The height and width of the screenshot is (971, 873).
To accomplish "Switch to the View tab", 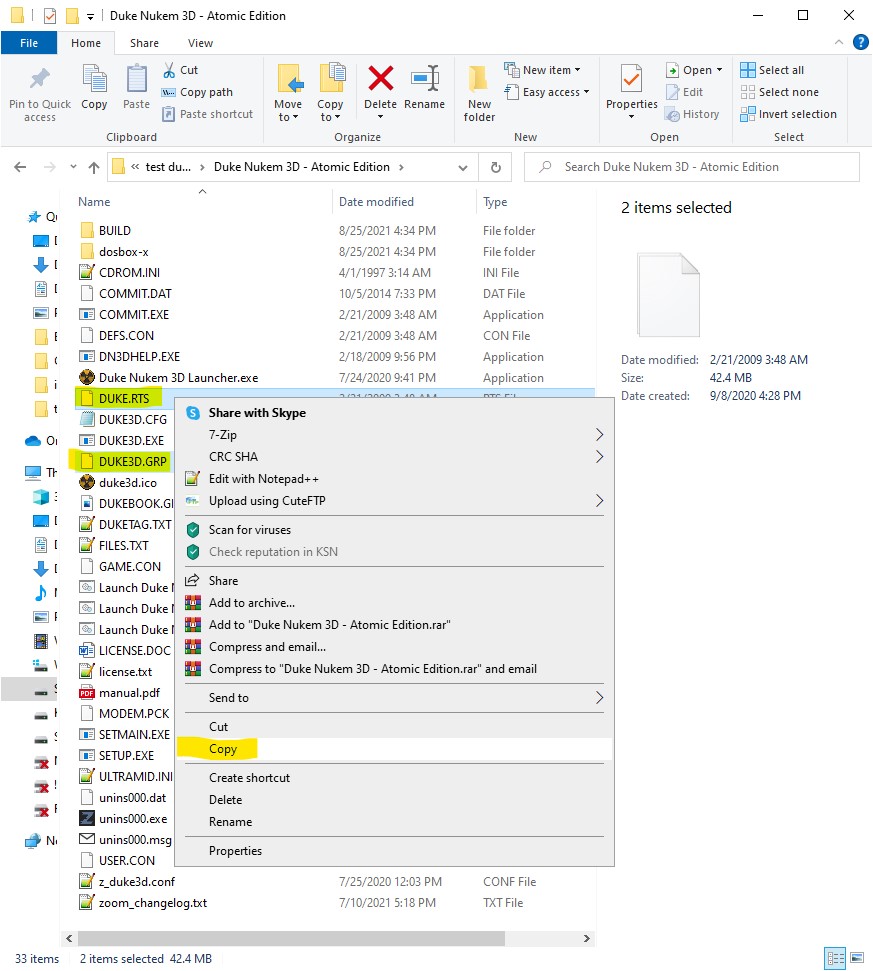I will click(201, 43).
